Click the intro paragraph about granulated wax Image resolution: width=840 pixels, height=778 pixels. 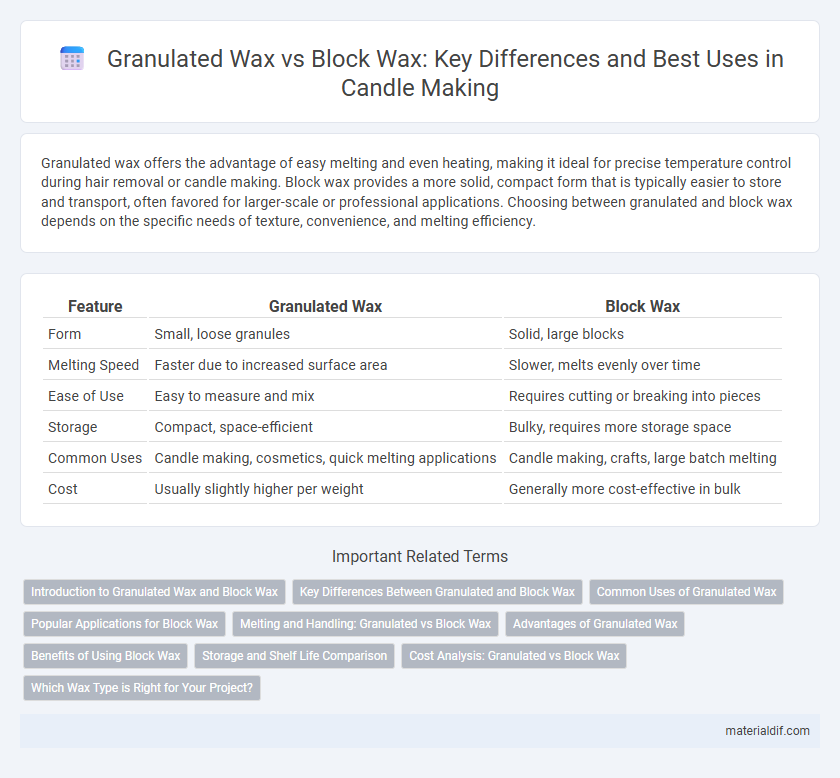pyautogui.click(x=417, y=192)
